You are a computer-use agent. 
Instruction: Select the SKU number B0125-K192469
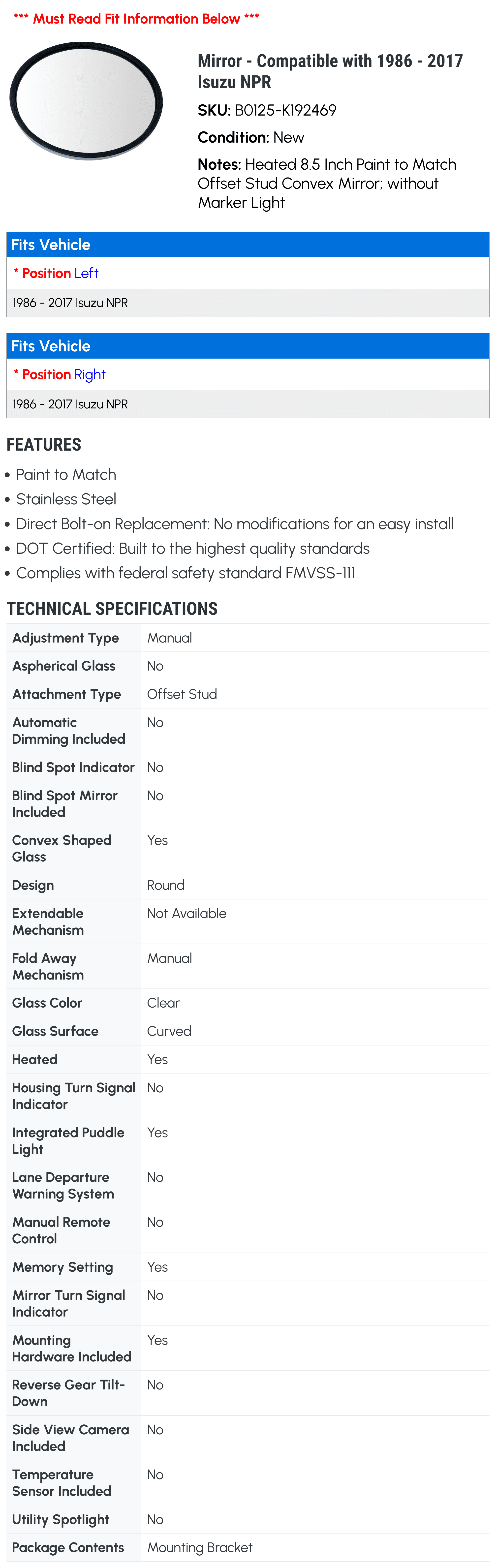coord(285,110)
